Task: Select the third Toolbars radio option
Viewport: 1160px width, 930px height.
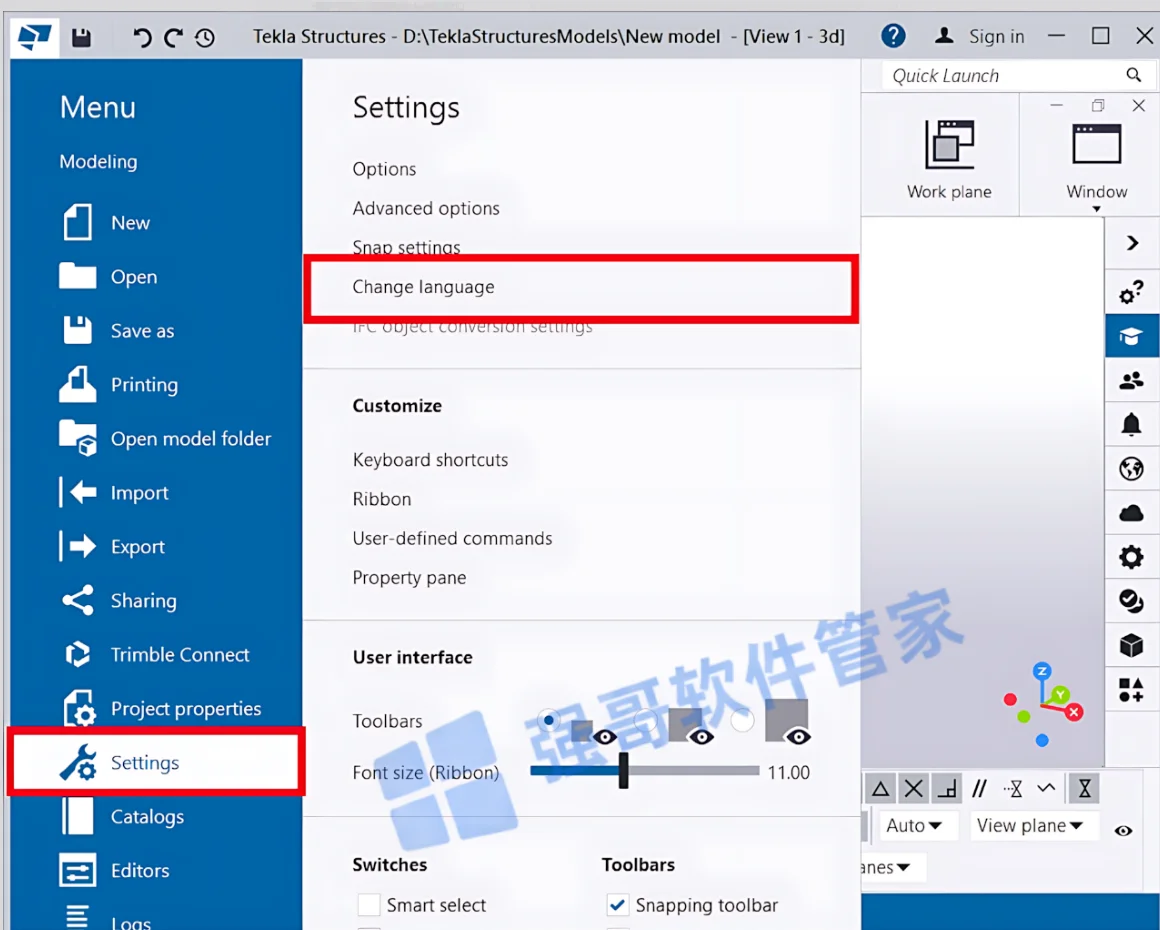Action: 742,720
